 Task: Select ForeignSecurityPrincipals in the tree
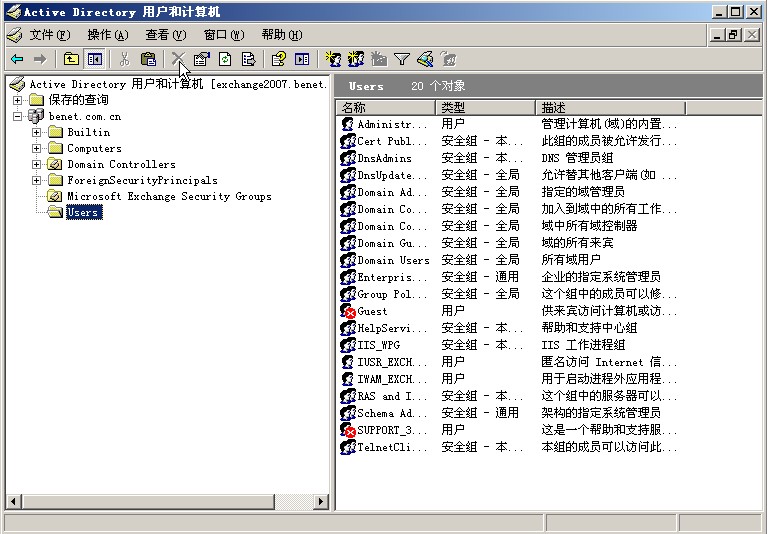142,180
